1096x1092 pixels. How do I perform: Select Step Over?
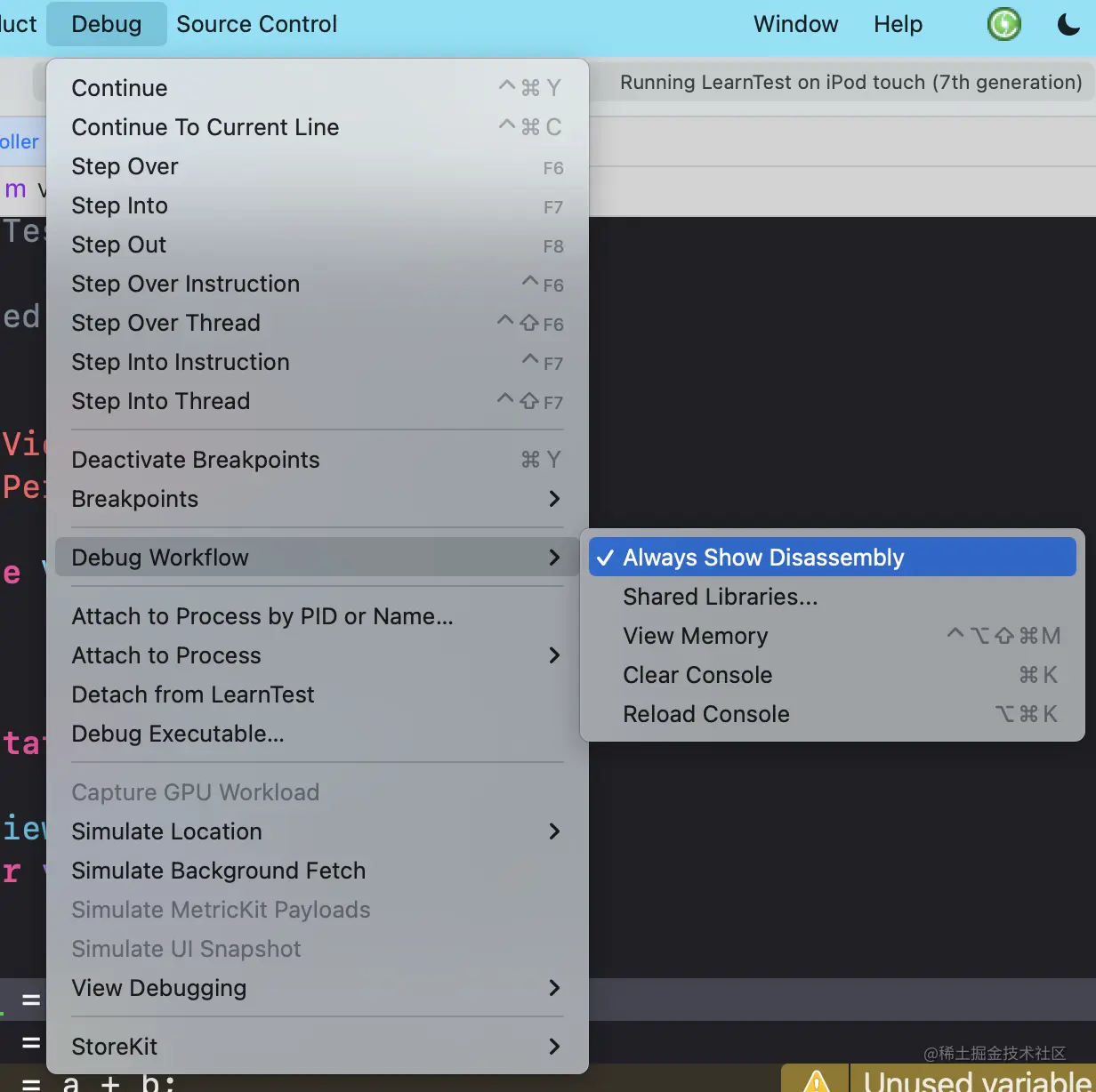(318, 166)
